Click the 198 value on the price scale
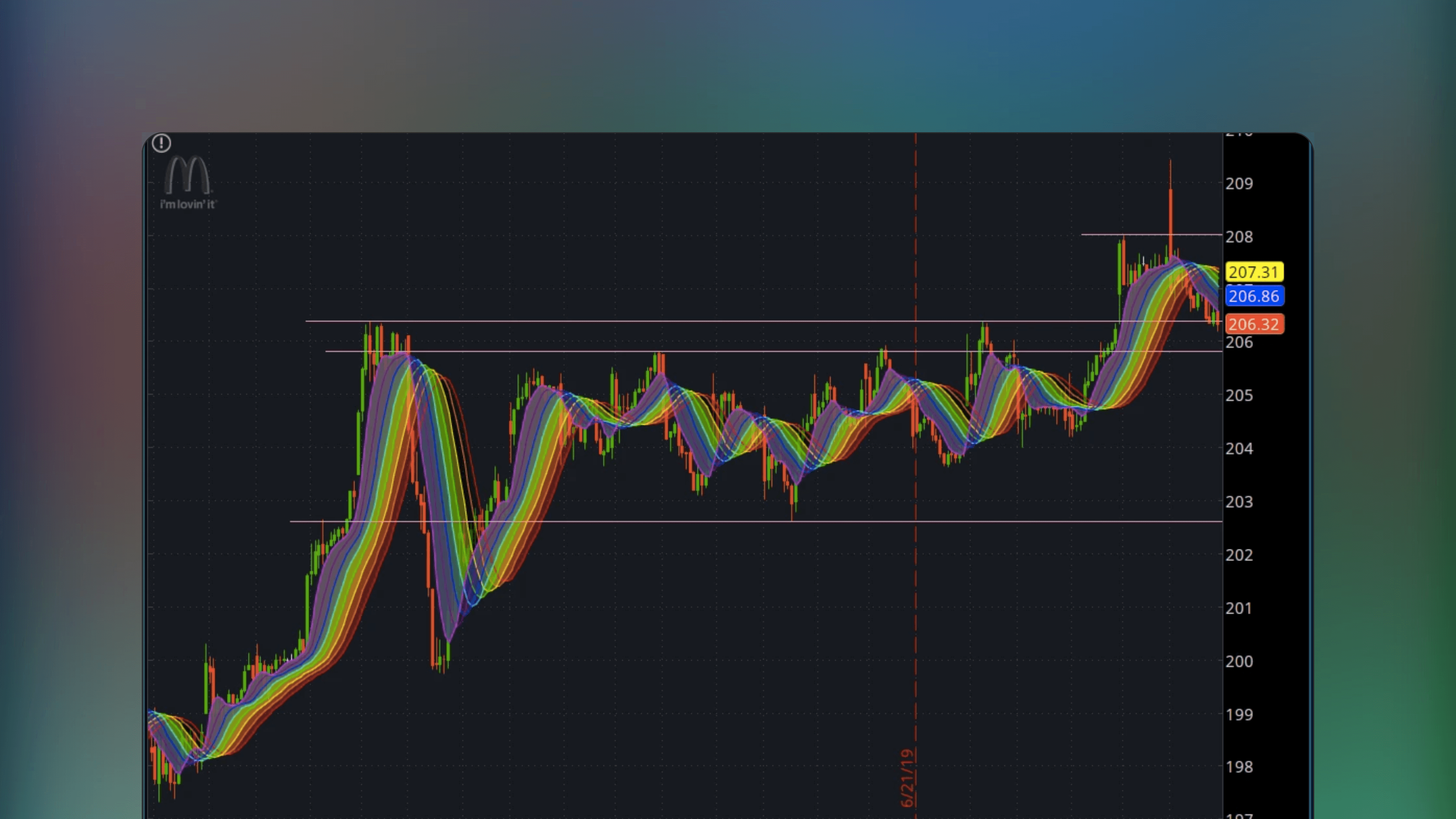The height and width of the screenshot is (819, 1456). click(x=1239, y=767)
